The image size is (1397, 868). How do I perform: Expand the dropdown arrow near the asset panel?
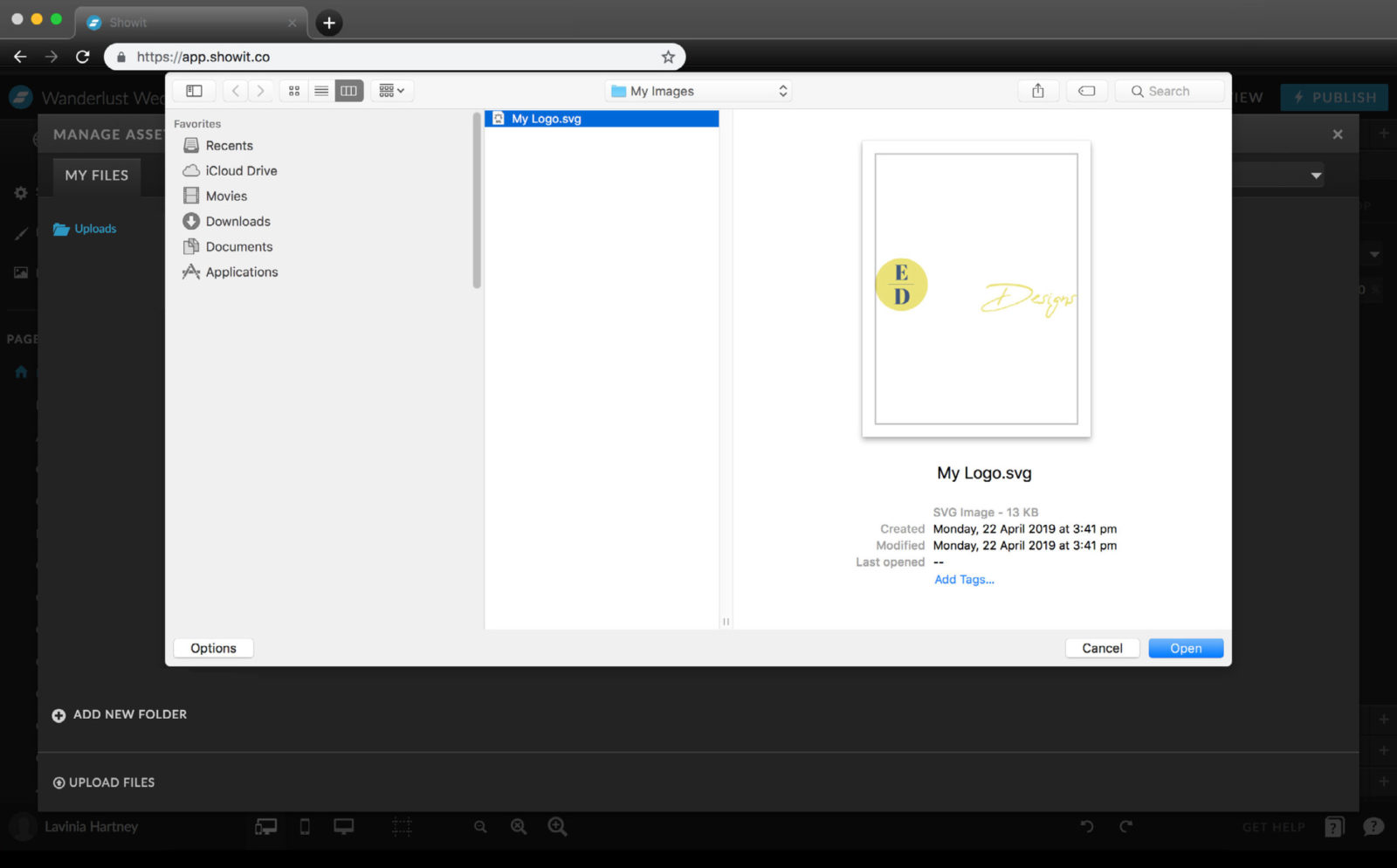point(1315,175)
